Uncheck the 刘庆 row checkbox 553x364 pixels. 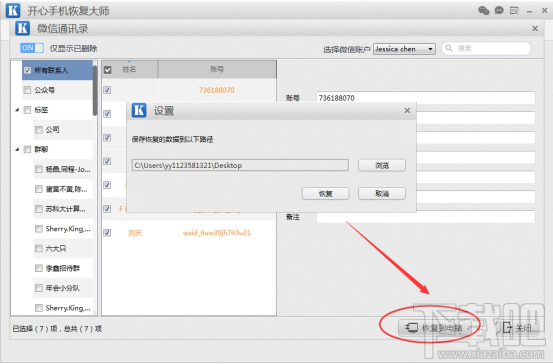[107, 232]
